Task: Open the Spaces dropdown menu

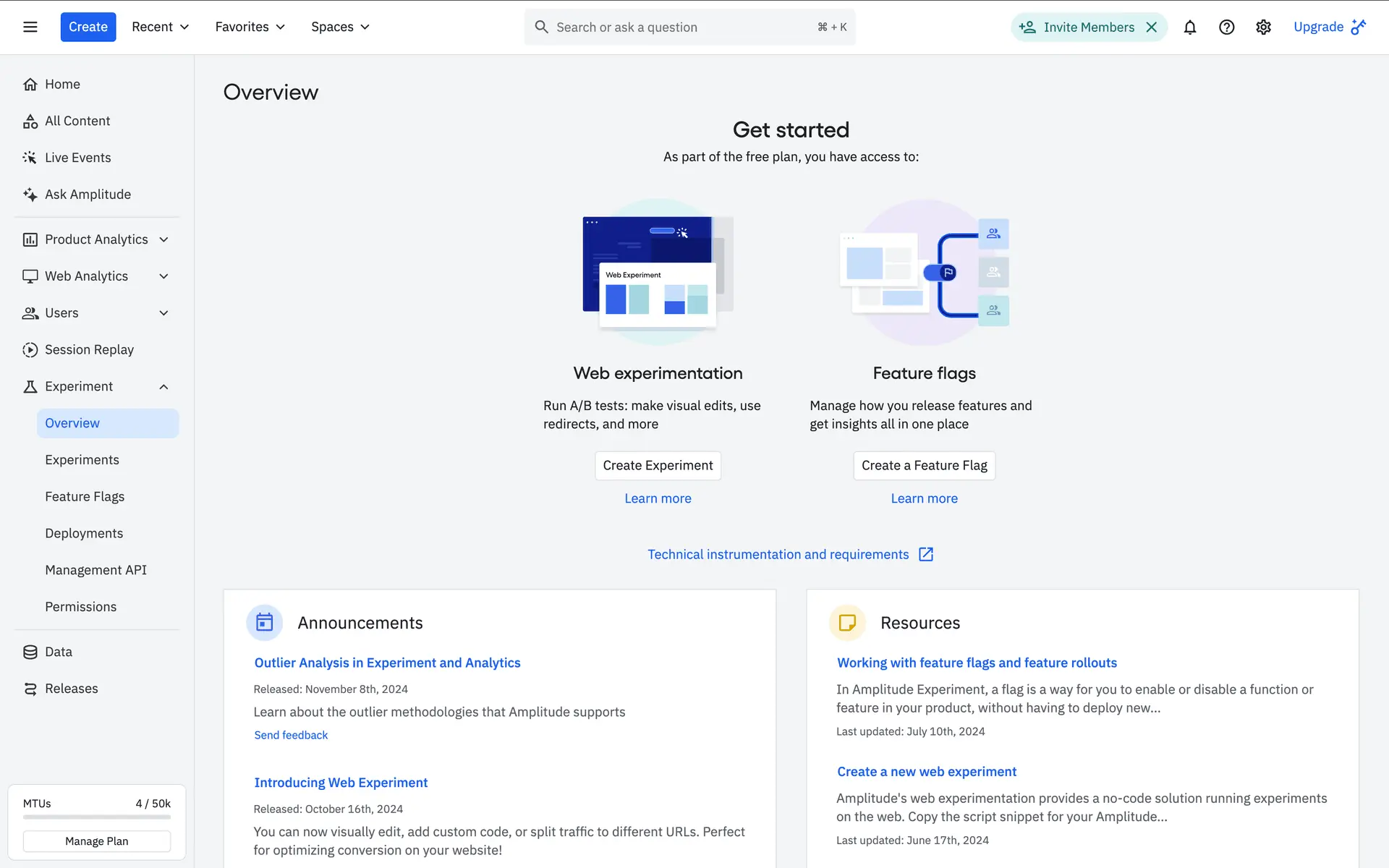Action: (340, 27)
